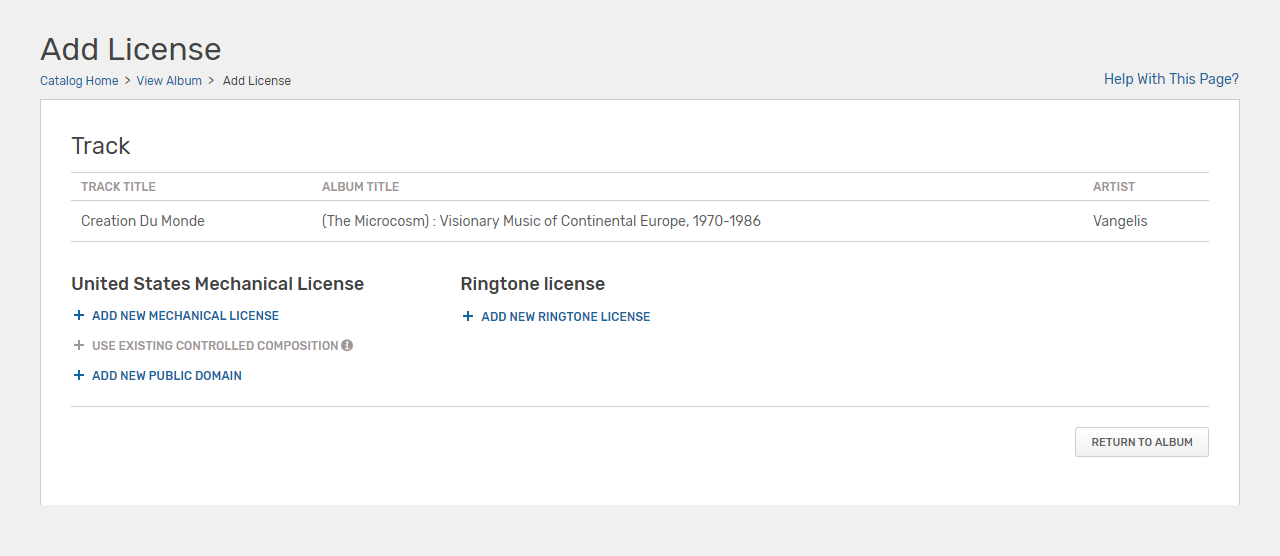The height and width of the screenshot is (556, 1280).
Task: Click the plus icon beside Add New Ringtone License
Action: (x=468, y=317)
